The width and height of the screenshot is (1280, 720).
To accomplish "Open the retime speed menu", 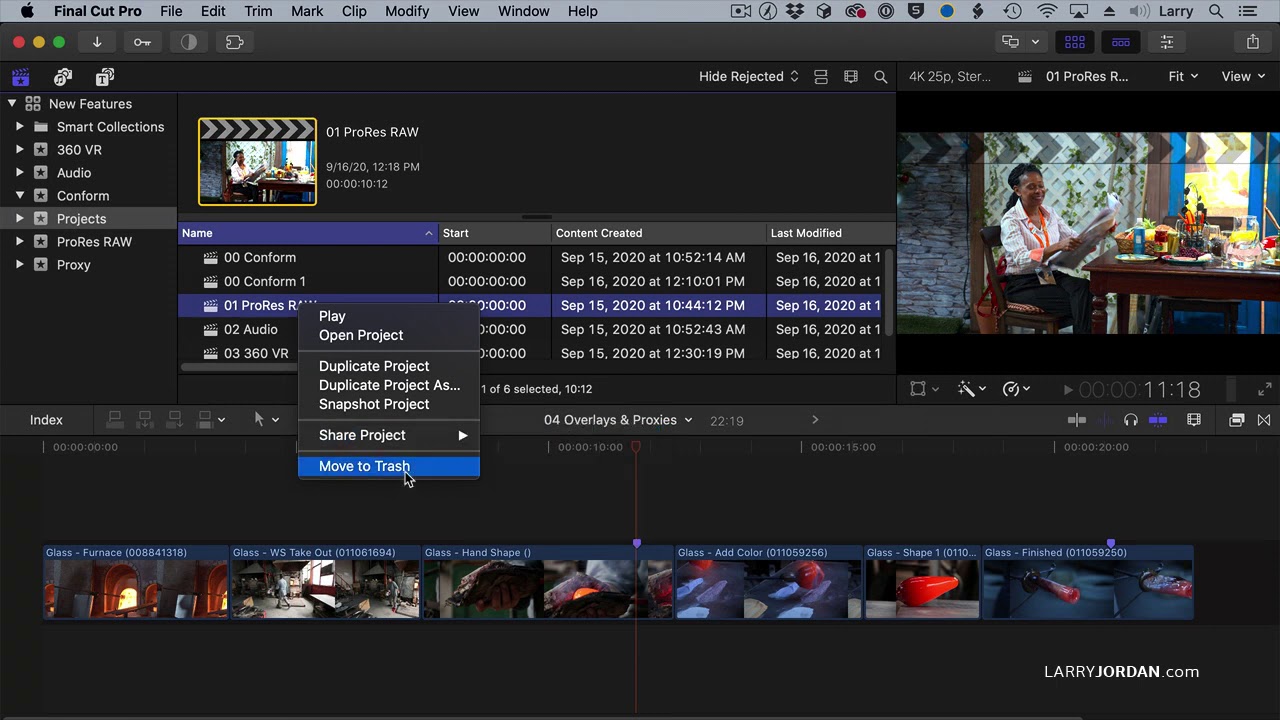I will coord(1016,389).
